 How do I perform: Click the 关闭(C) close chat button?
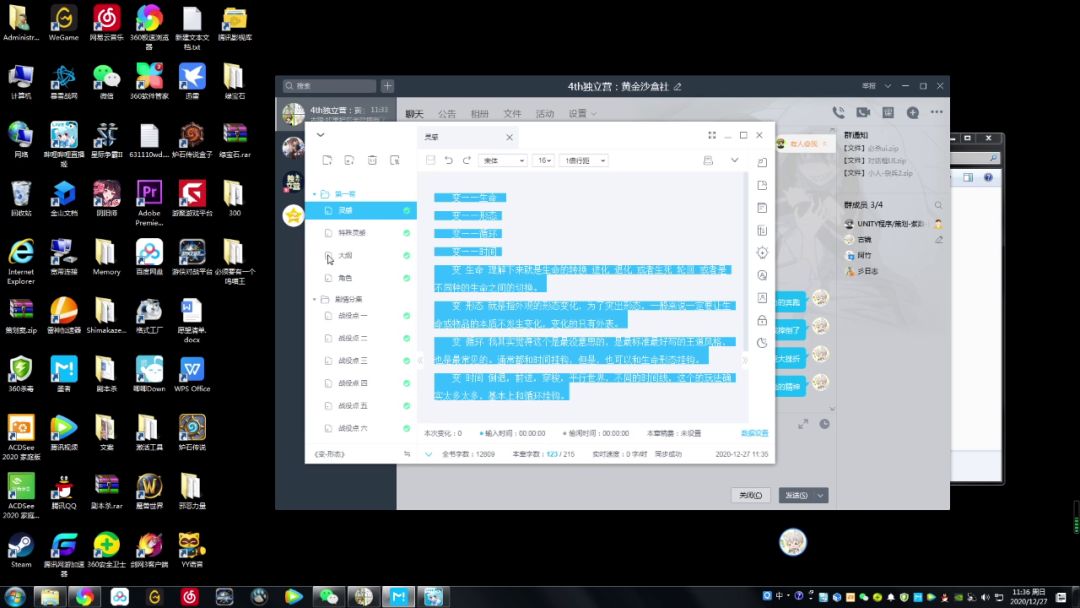tap(751, 495)
